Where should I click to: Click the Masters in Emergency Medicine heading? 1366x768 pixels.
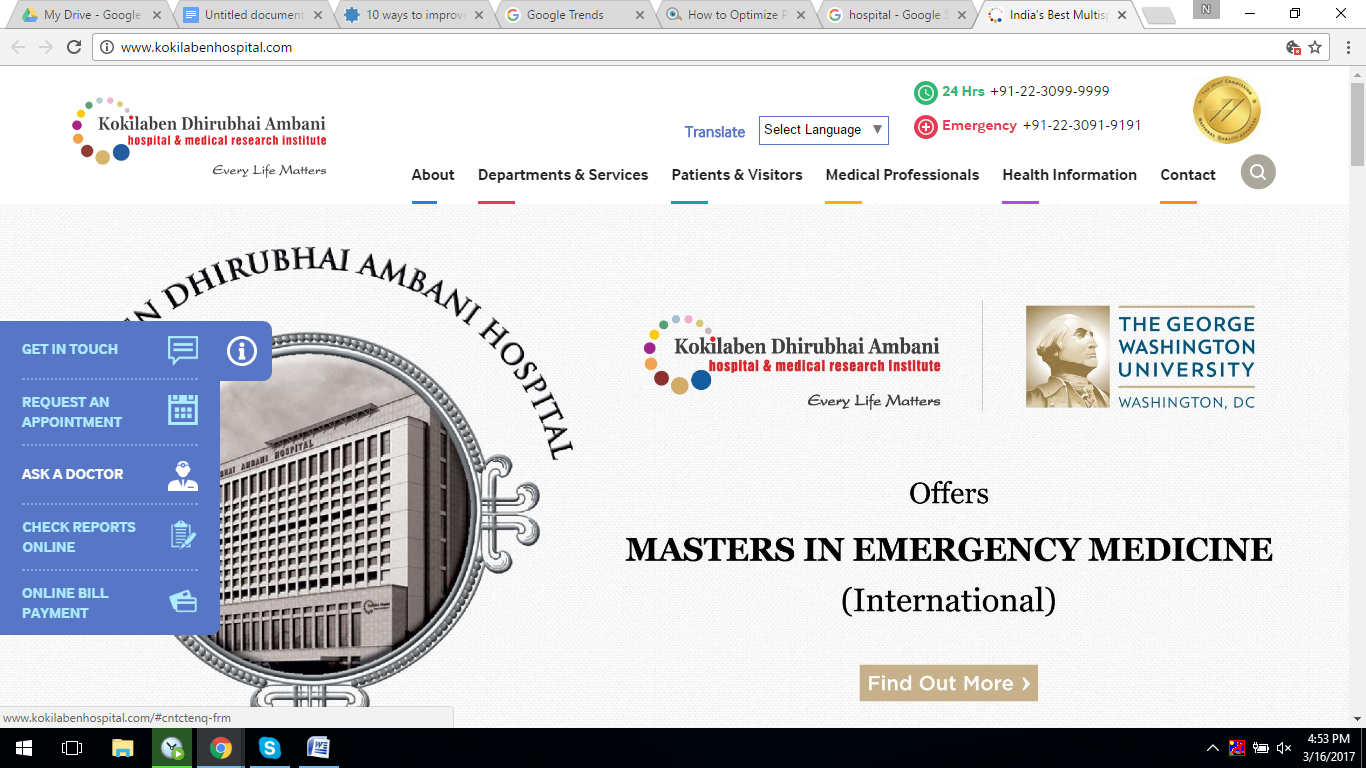[x=949, y=549]
